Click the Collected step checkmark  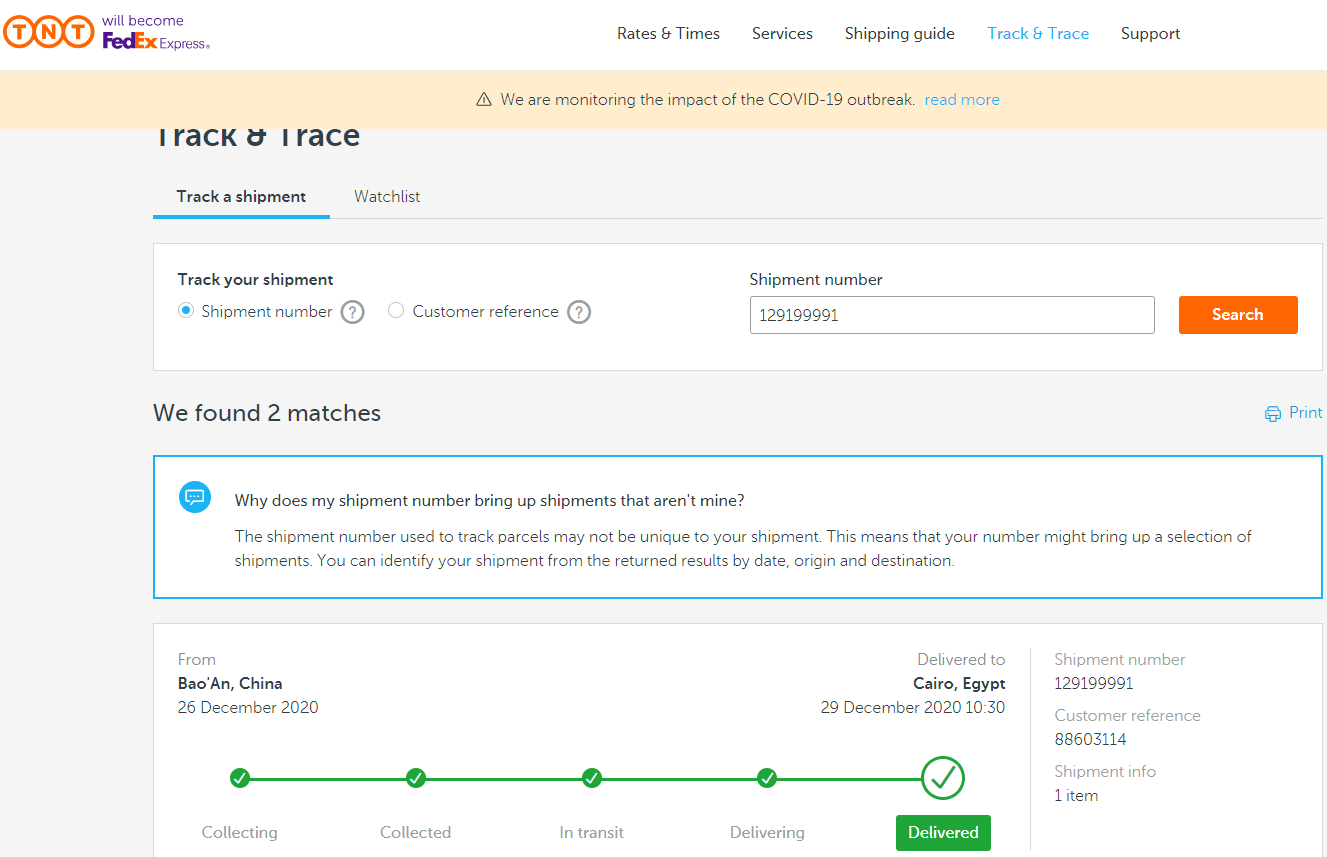[416, 778]
